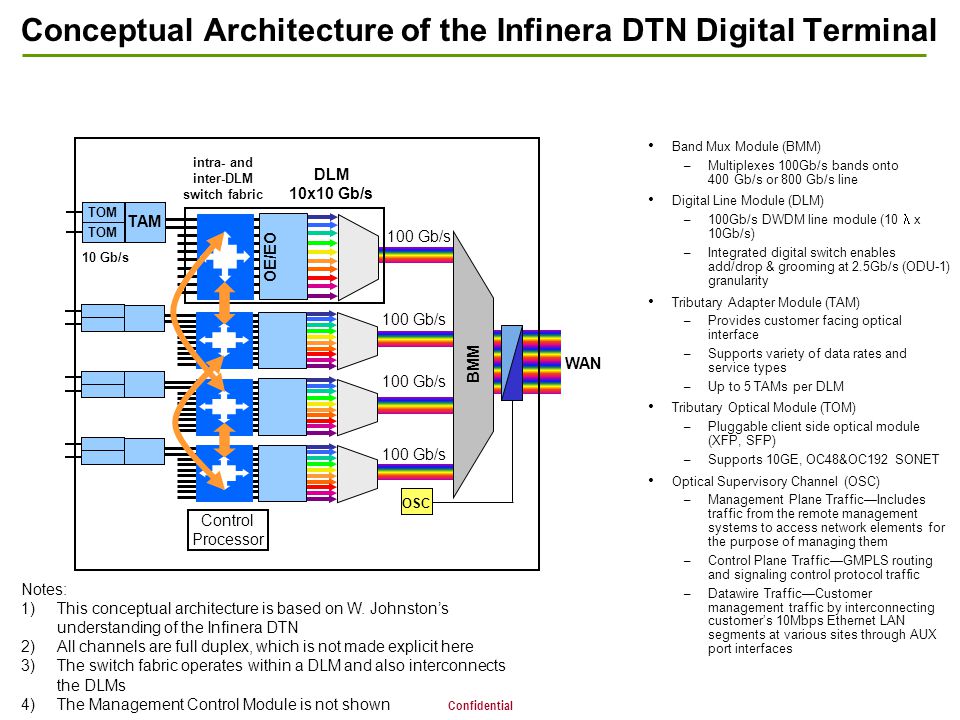
Task: Select 'Management Plane Traffic' sub-bullet
Action: click(x=827, y=520)
